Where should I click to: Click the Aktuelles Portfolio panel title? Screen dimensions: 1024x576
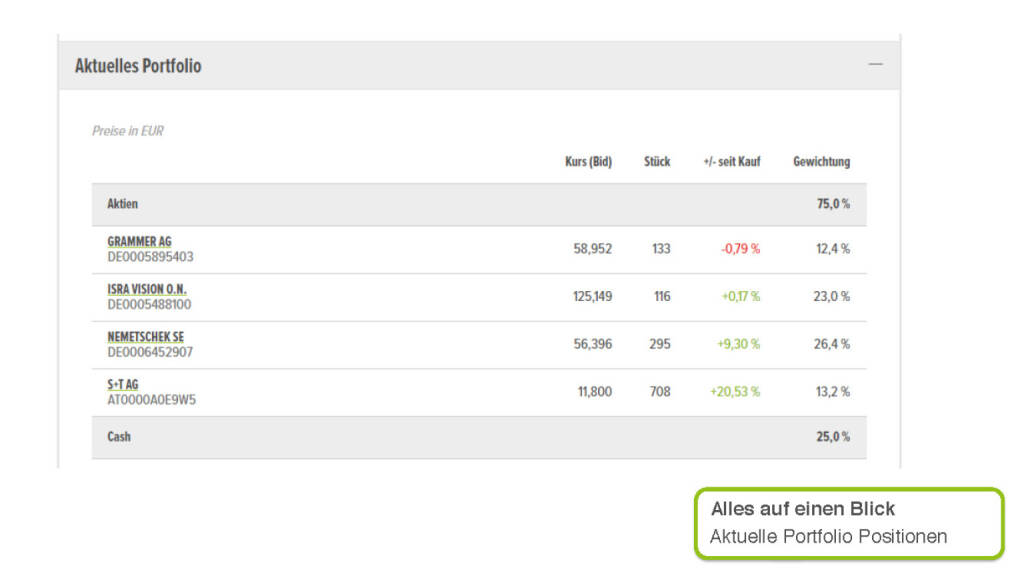138,66
